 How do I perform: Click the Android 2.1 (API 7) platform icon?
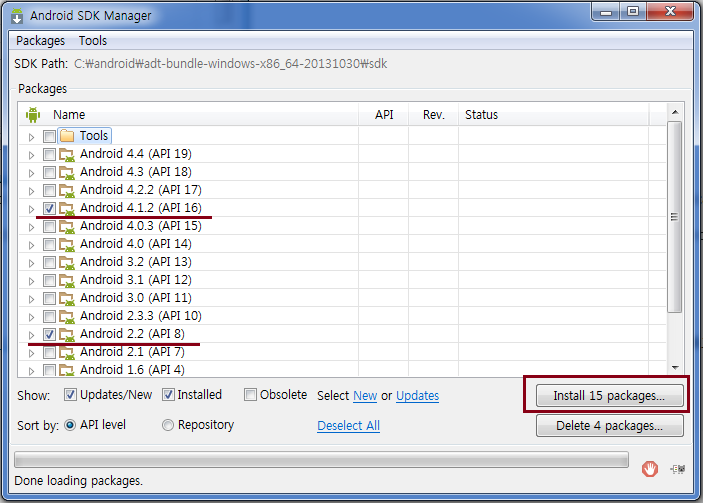point(67,352)
